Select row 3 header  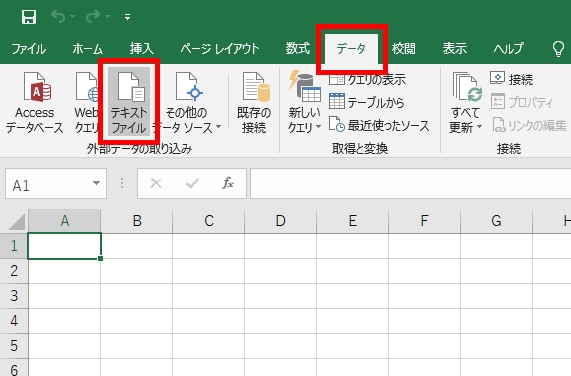tap(14, 296)
